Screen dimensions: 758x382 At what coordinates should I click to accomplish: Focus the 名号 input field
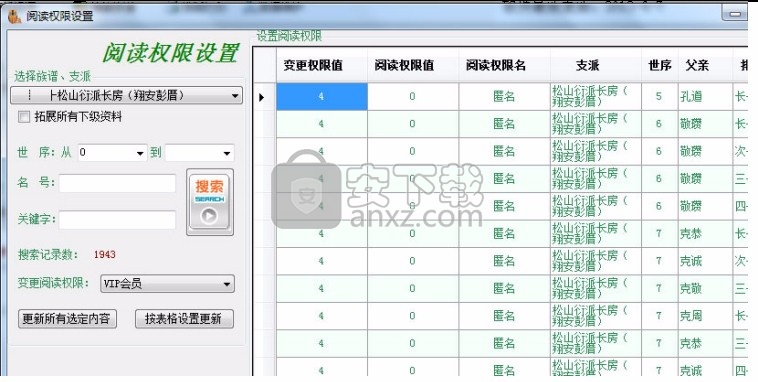pos(117,183)
